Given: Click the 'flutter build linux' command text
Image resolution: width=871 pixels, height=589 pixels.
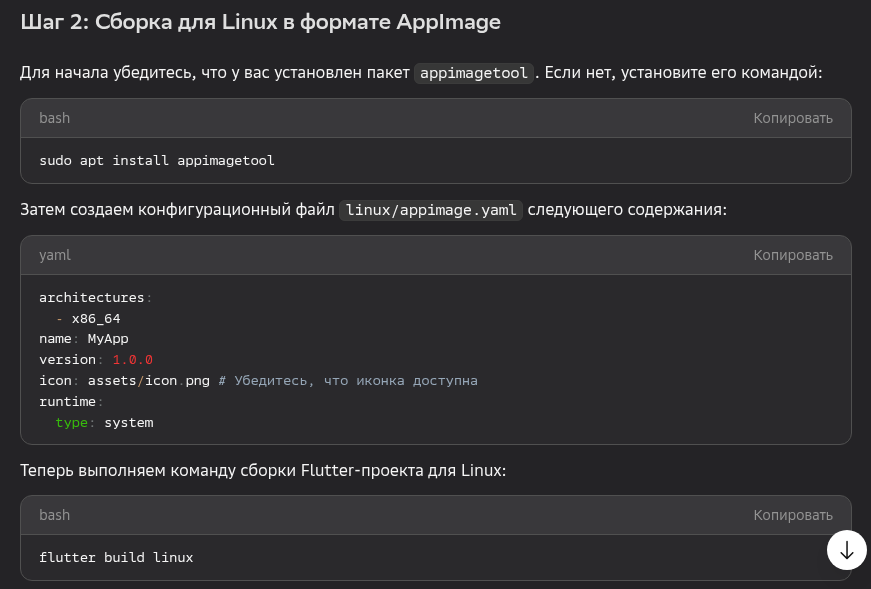Looking at the screenshot, I should 116,557.
